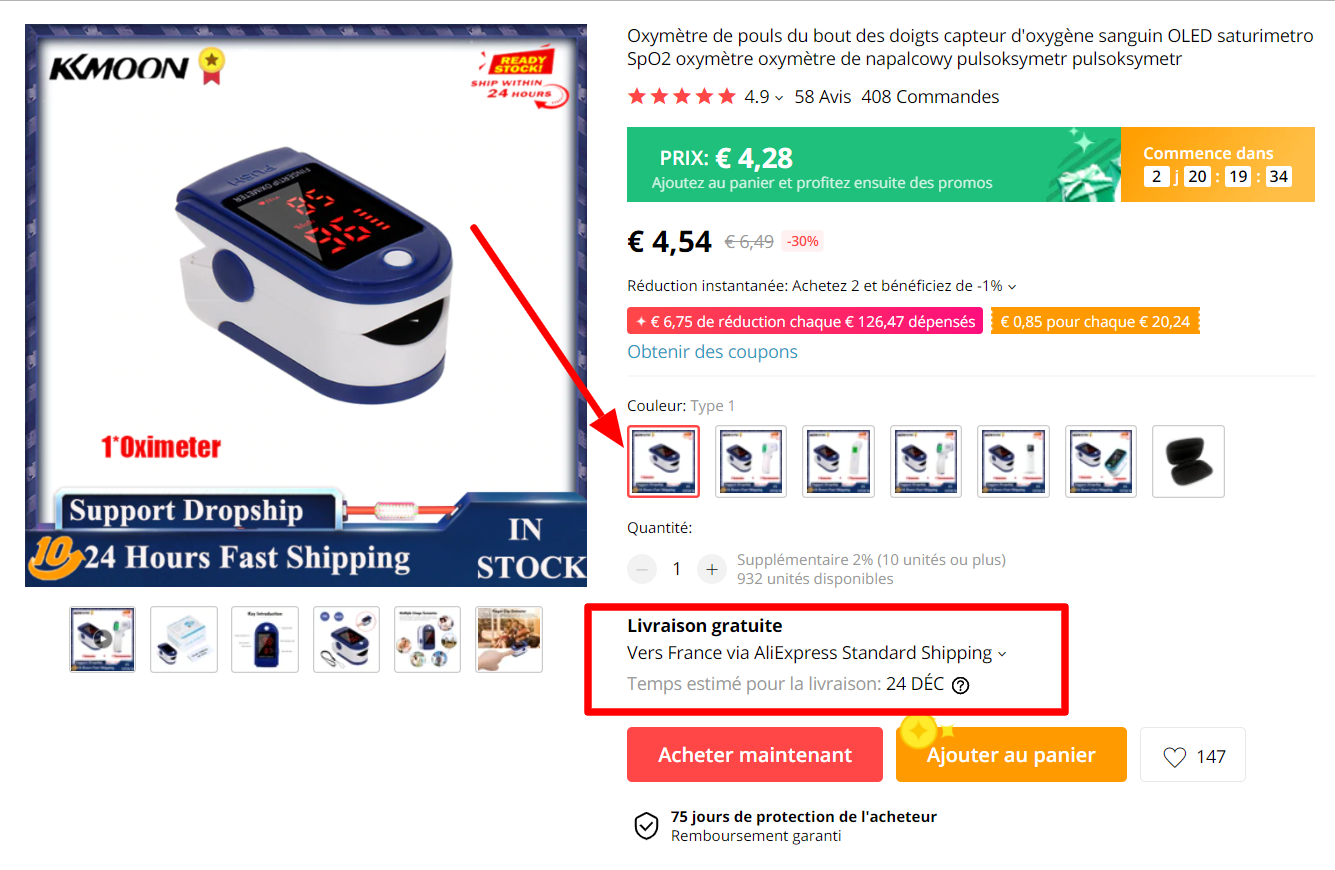The height and width of the screenshot is (870, 1335).
Task: Expand the 4.9 rating dropdown arrow
Action: 779,98
